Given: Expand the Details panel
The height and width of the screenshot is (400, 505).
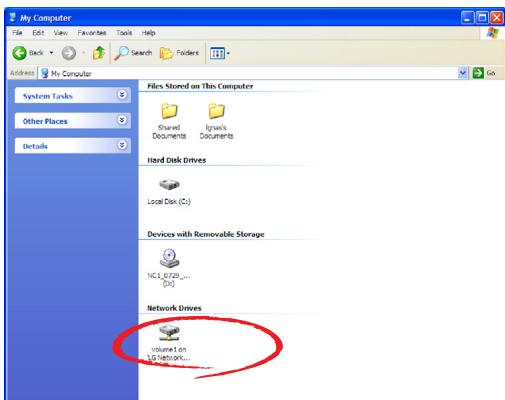Looking at the screenshot, I should point(122,145).
